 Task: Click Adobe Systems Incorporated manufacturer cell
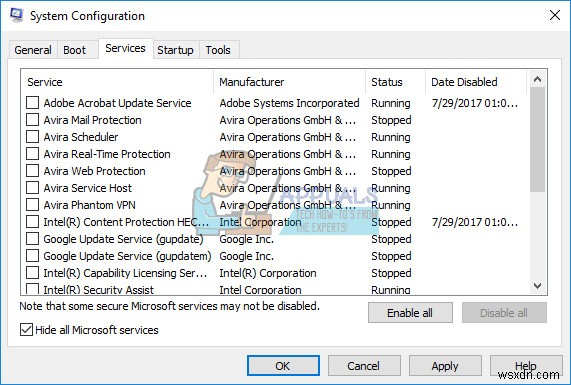(290, 103)
